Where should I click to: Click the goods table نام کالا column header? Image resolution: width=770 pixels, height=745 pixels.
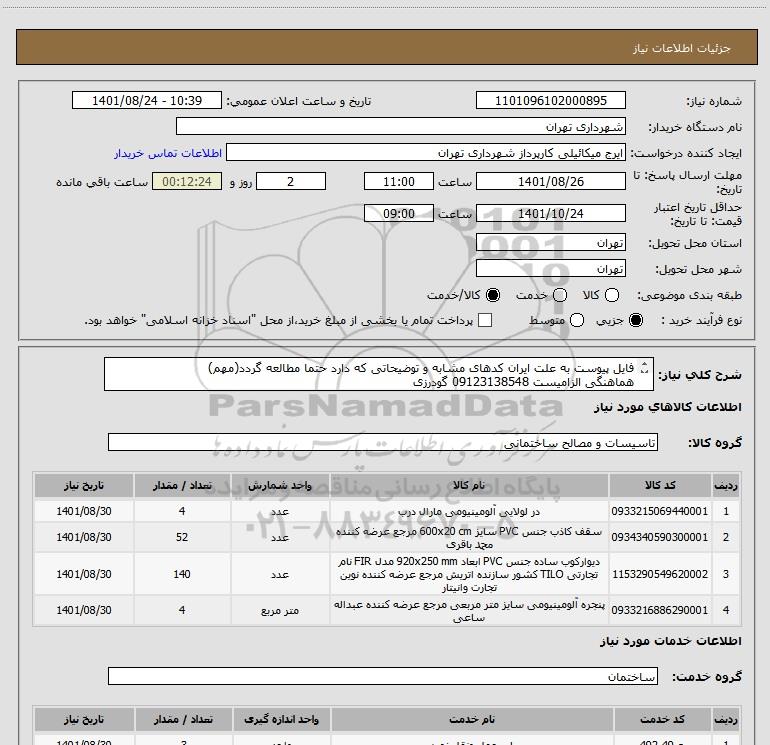tap(469, 485)
